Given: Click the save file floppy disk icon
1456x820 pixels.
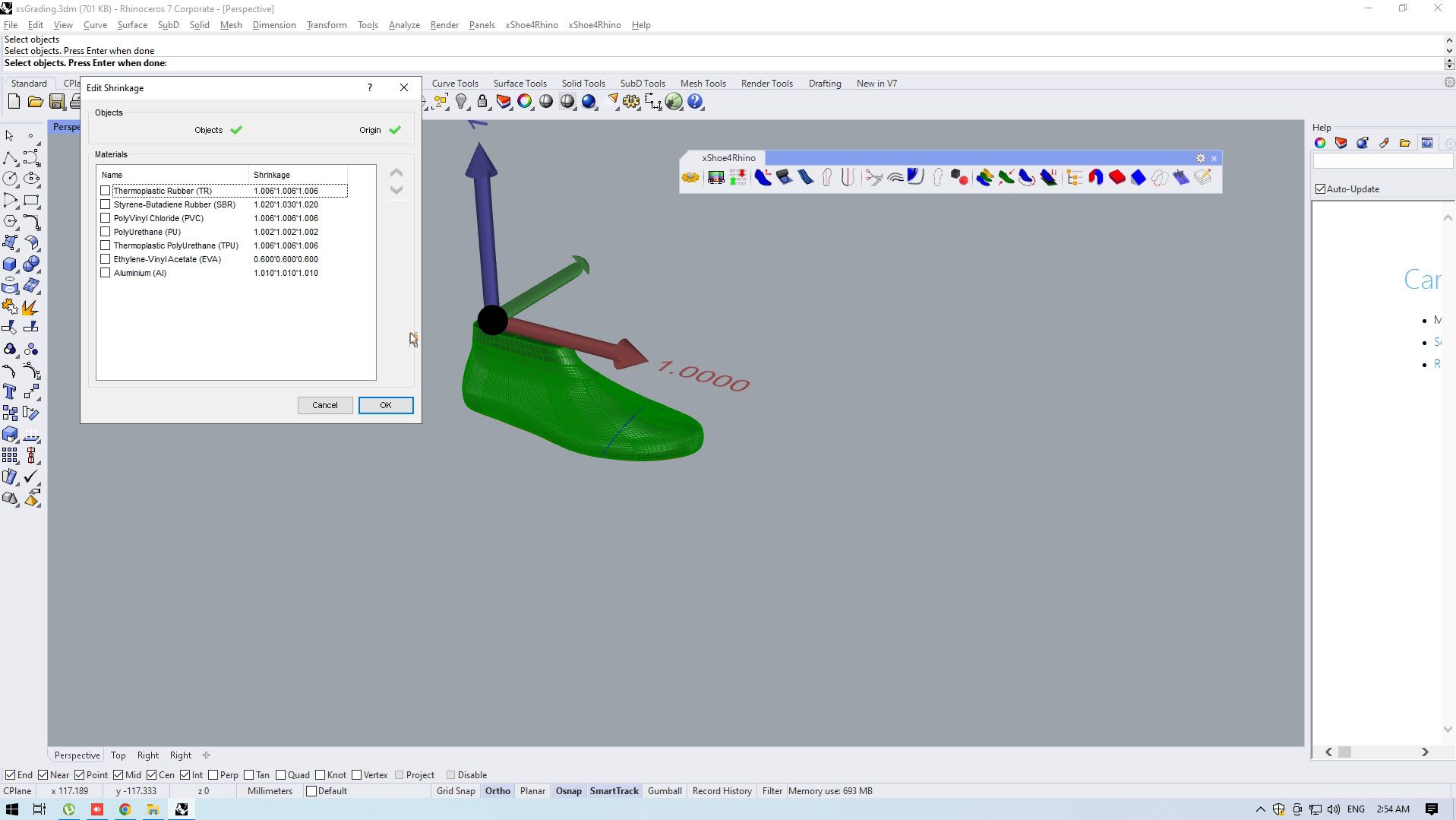Looking at the screenshot, I should [57, 102].
